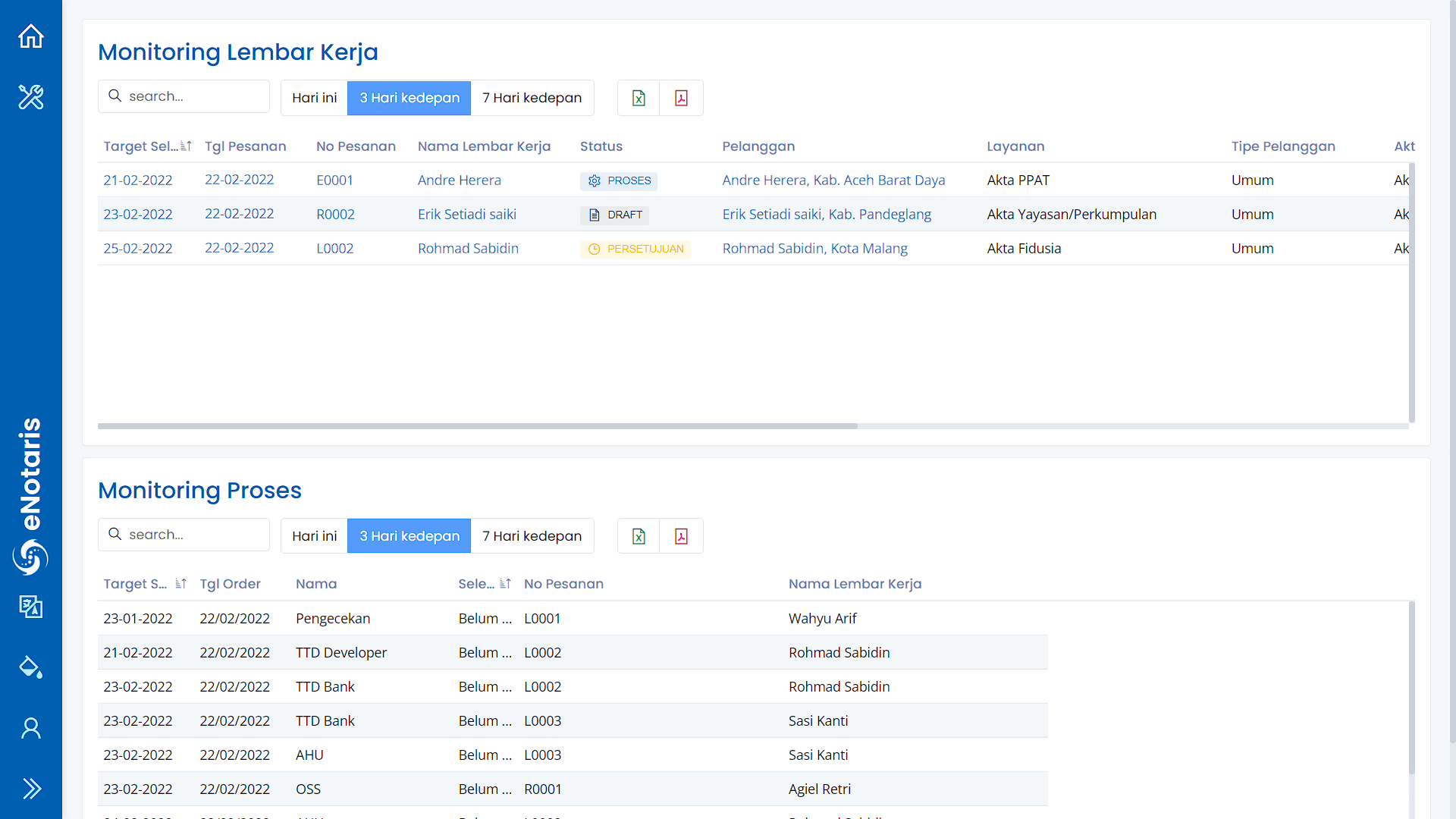Click target date 21-02-2022 in Lembar Kerja
This screenshot has width=1456, height=819.
click(138, 180)
